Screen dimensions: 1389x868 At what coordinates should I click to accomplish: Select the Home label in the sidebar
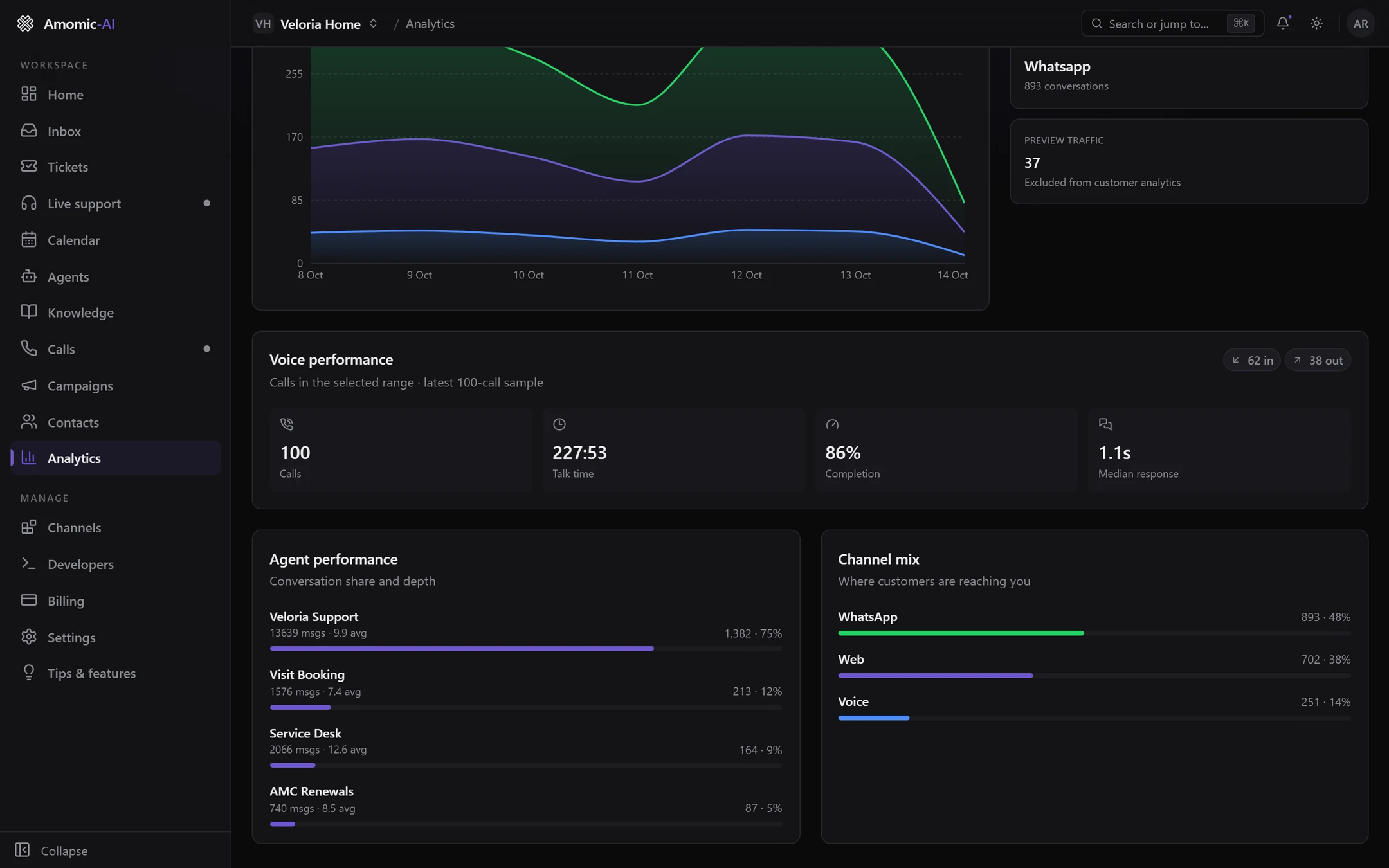pyautogui.click(x=66, y=95)
